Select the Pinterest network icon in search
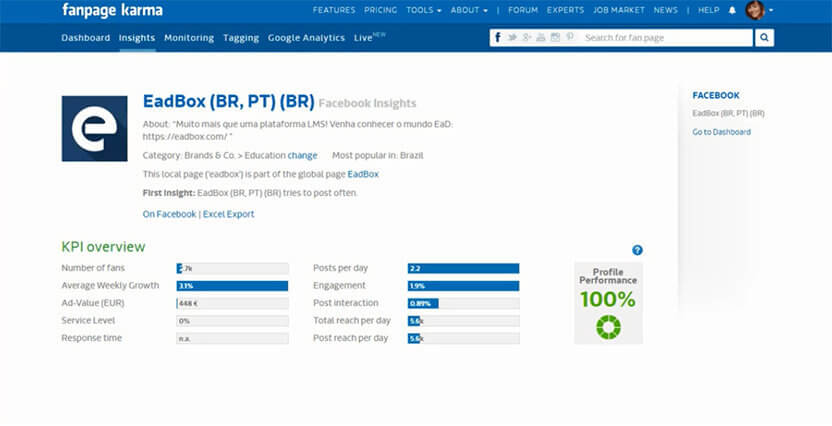 pyautogui.click(x=570, y=37)
